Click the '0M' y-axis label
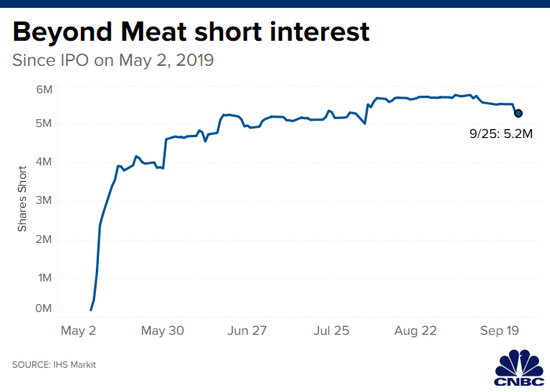The height and width of the screenshot is (392, 550). coord(43,308)
